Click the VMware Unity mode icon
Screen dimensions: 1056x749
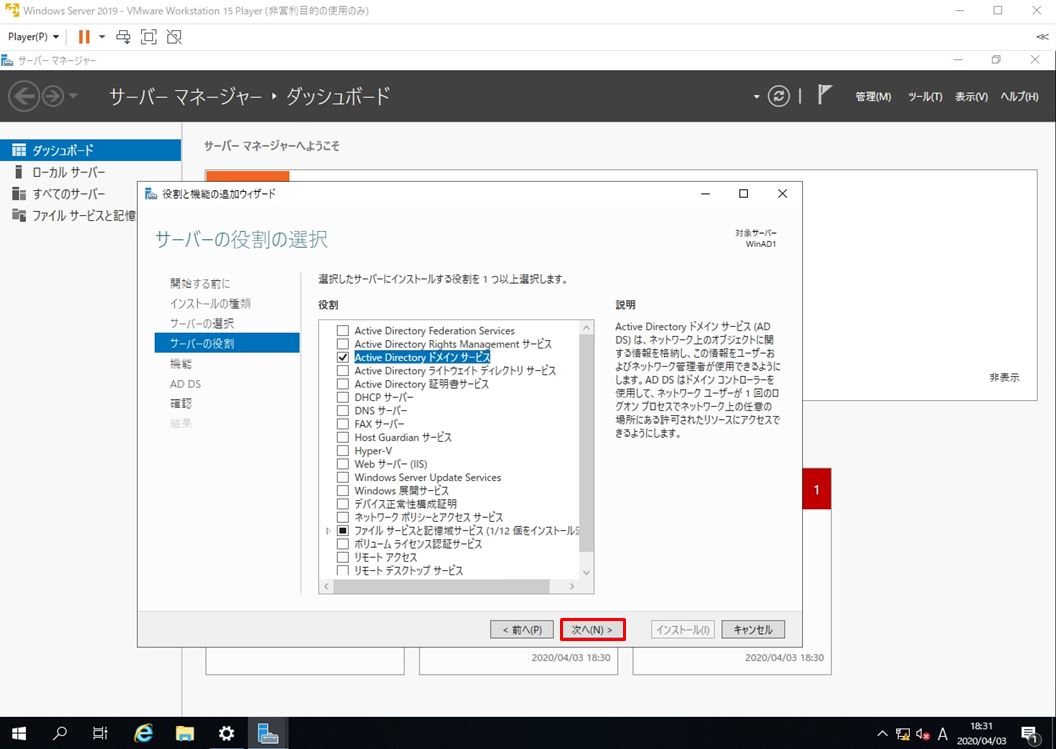coord(174,37)
